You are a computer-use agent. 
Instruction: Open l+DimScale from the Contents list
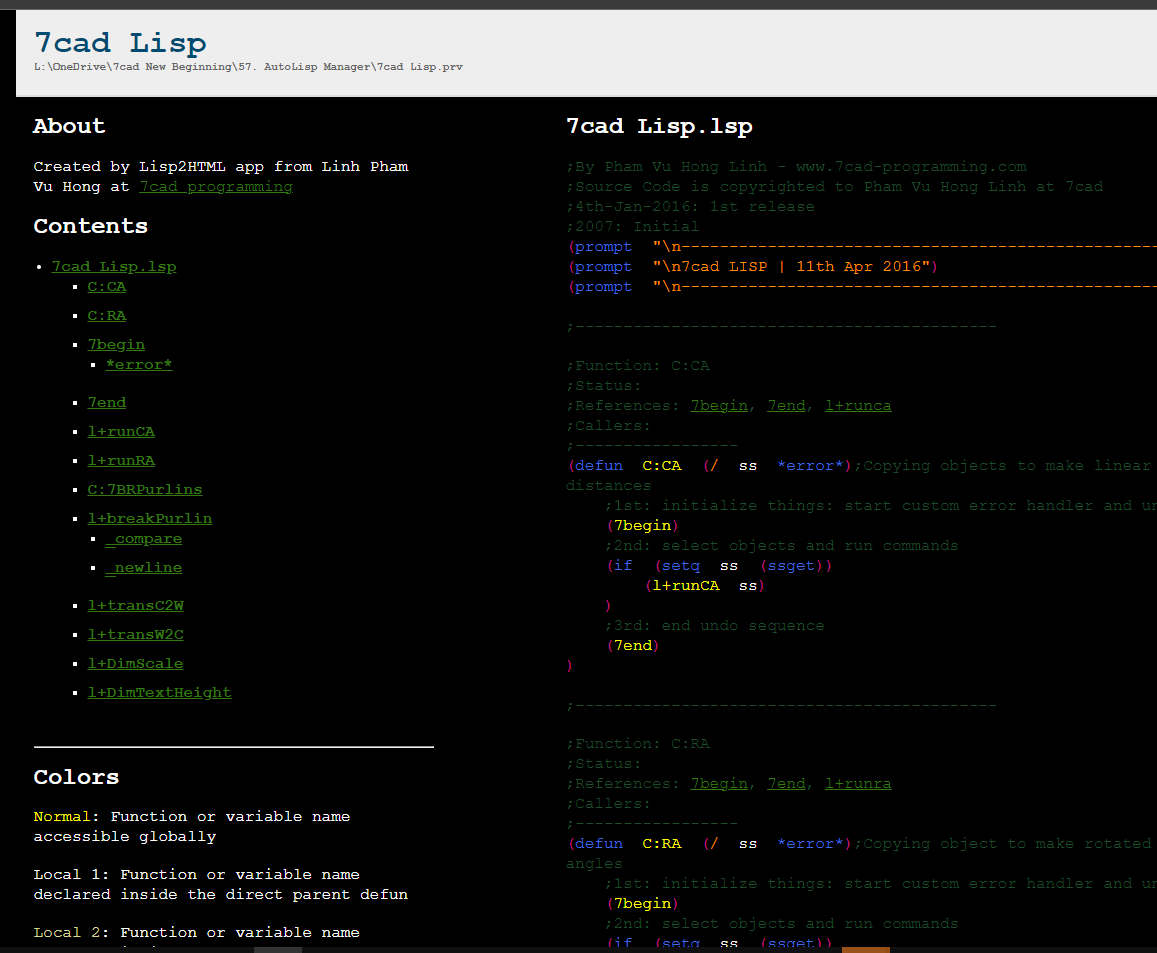click(135, 664)
